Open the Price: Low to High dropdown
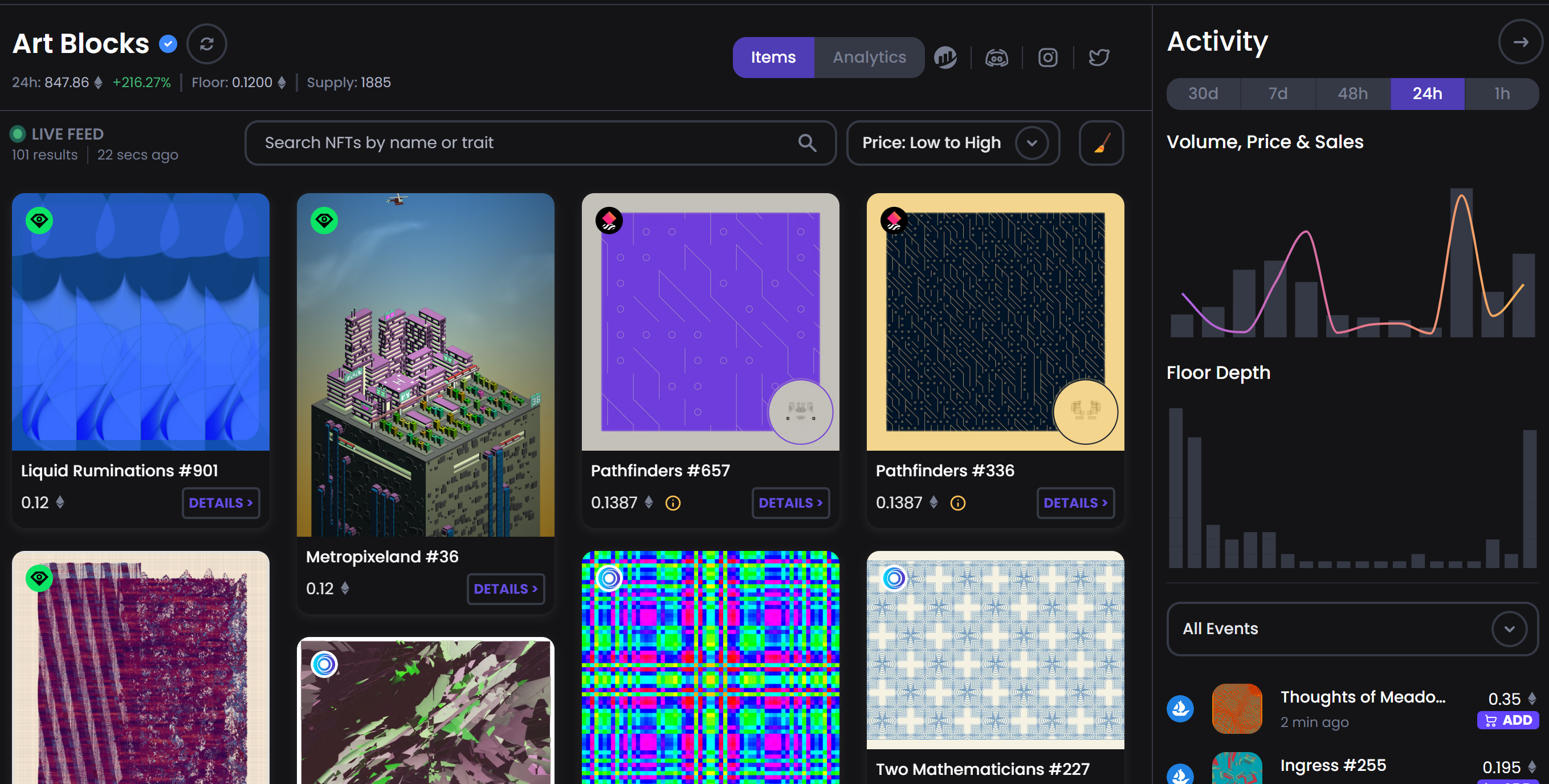This screenshot has height=784, width=1549. pos(952,143)
